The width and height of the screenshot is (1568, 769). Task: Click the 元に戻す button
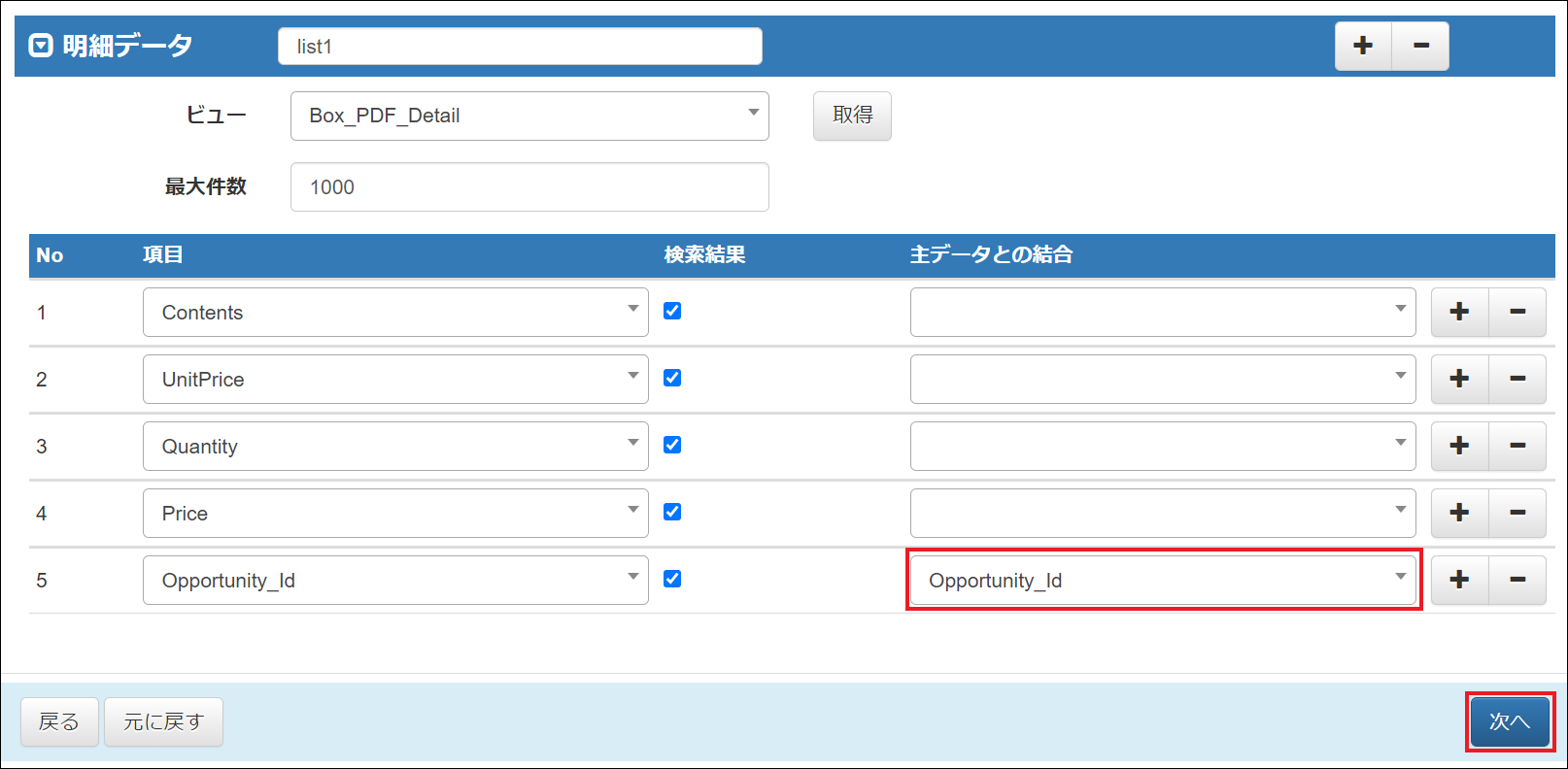coord(163,722)
